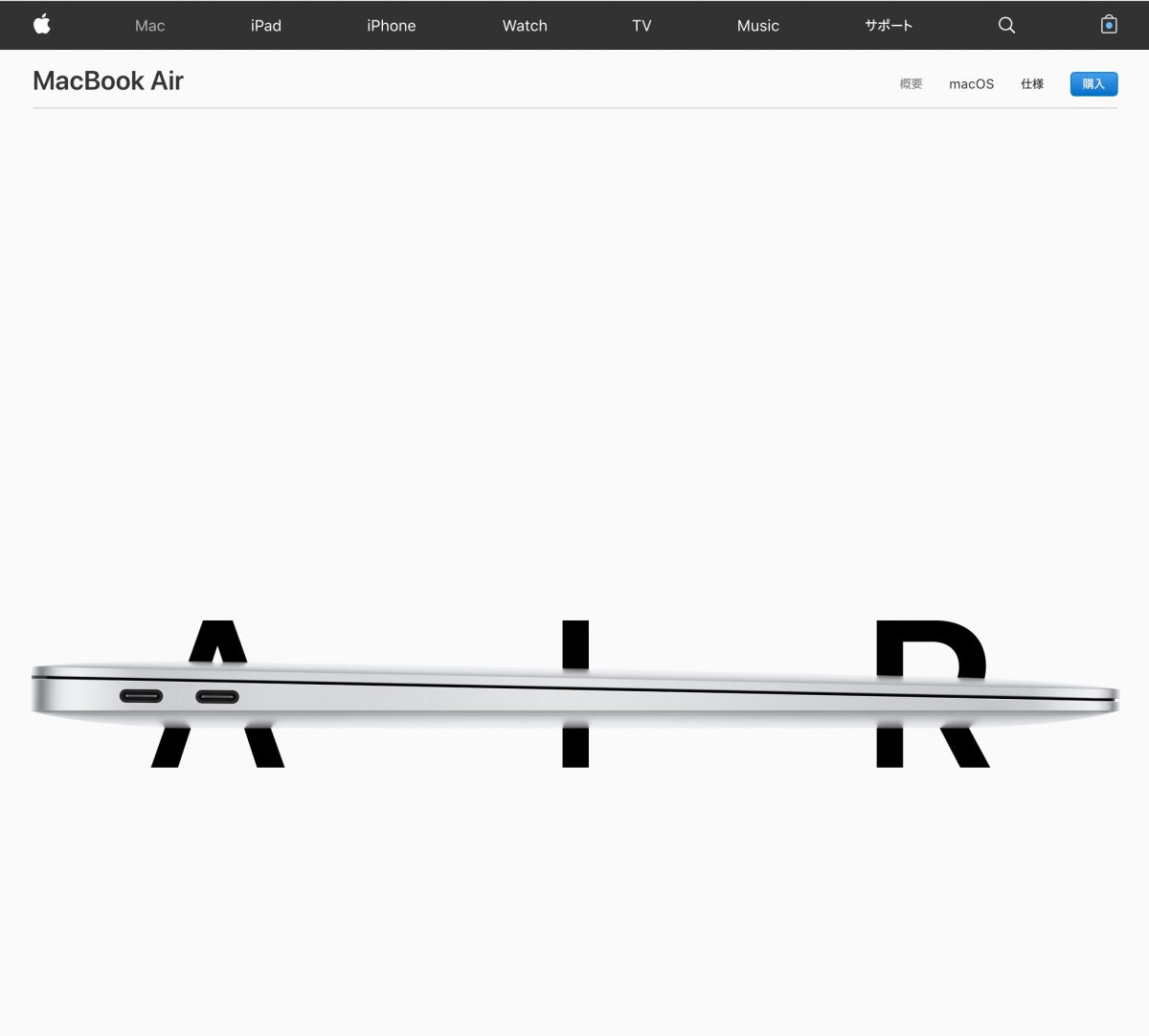Open the macOS sub-navigation link

(x=971, y=84)
